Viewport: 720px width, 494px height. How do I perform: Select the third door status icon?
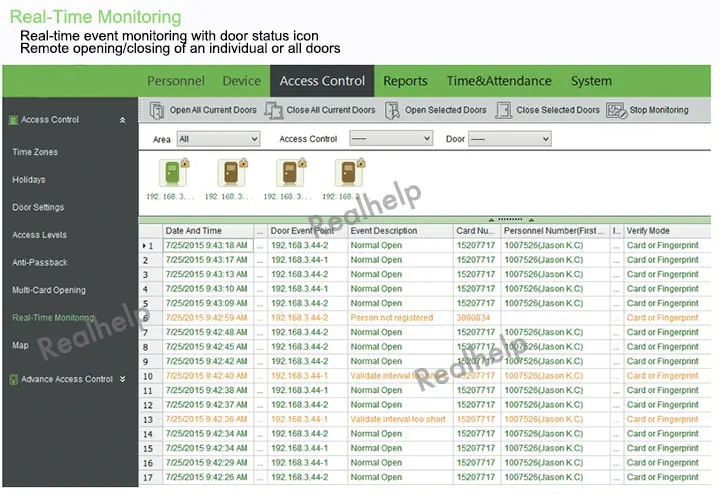click(291, 172)
